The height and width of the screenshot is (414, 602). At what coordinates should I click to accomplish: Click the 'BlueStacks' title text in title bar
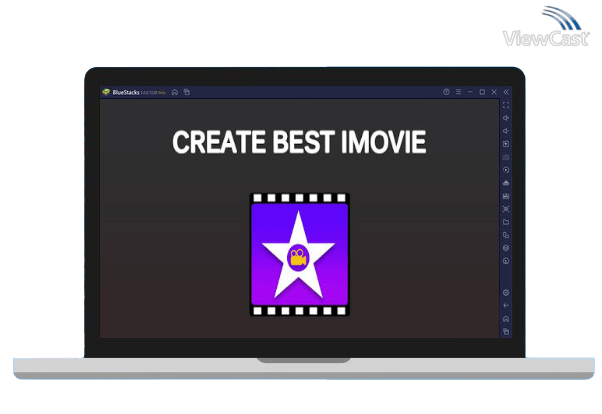pos(126,92)
